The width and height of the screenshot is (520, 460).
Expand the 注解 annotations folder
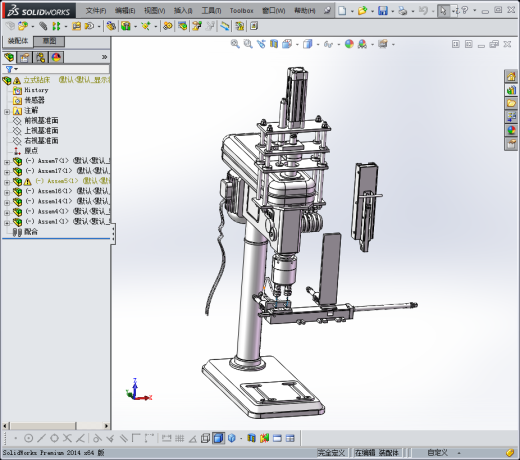[x=7, y=112]
